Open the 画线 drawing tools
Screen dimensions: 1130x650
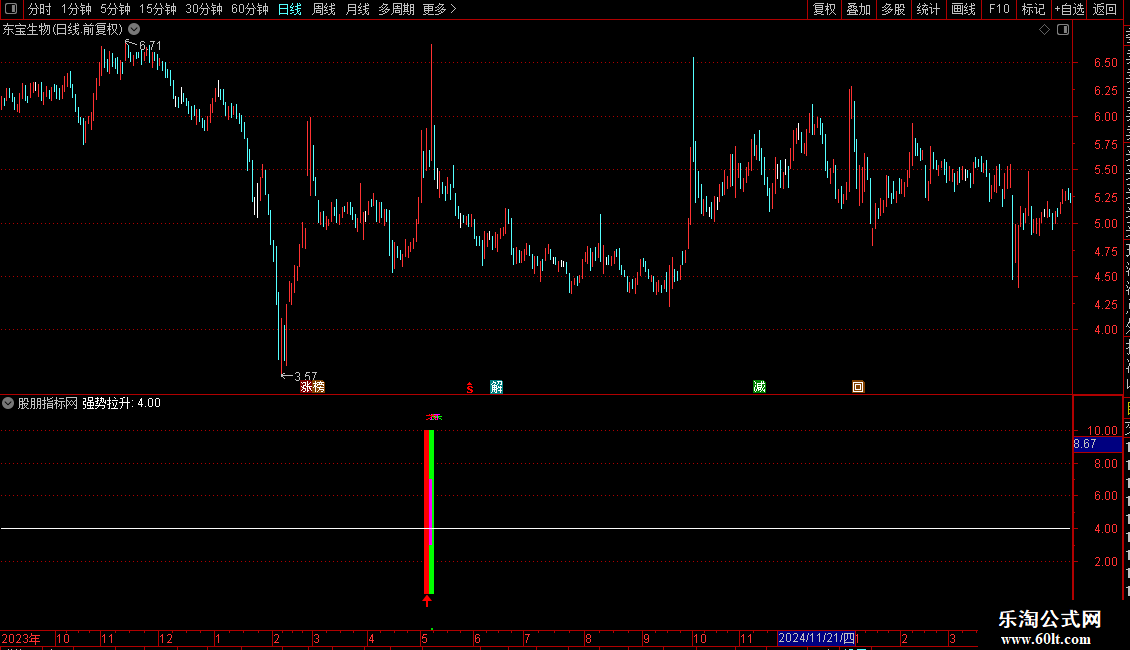coord(963,9)
